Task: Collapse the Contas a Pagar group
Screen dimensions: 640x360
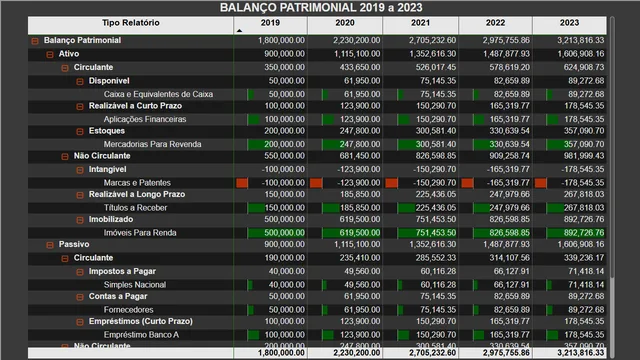Action: click(80, 297)
